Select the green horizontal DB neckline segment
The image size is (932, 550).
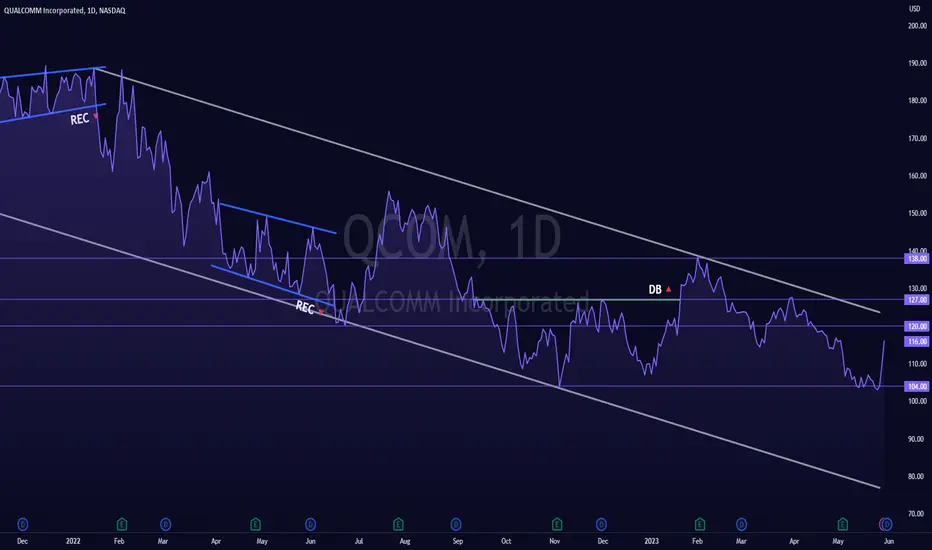[577, 300]
